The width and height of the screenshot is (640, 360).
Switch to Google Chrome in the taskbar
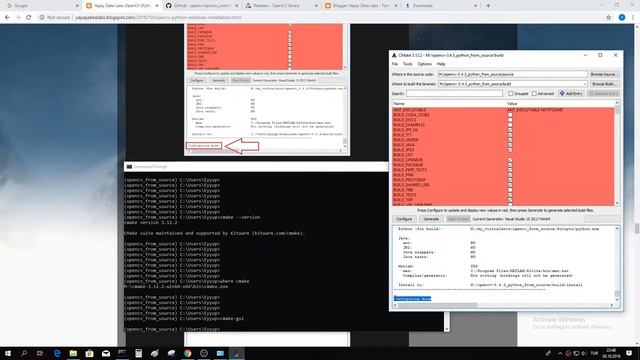tap(187, 353)
